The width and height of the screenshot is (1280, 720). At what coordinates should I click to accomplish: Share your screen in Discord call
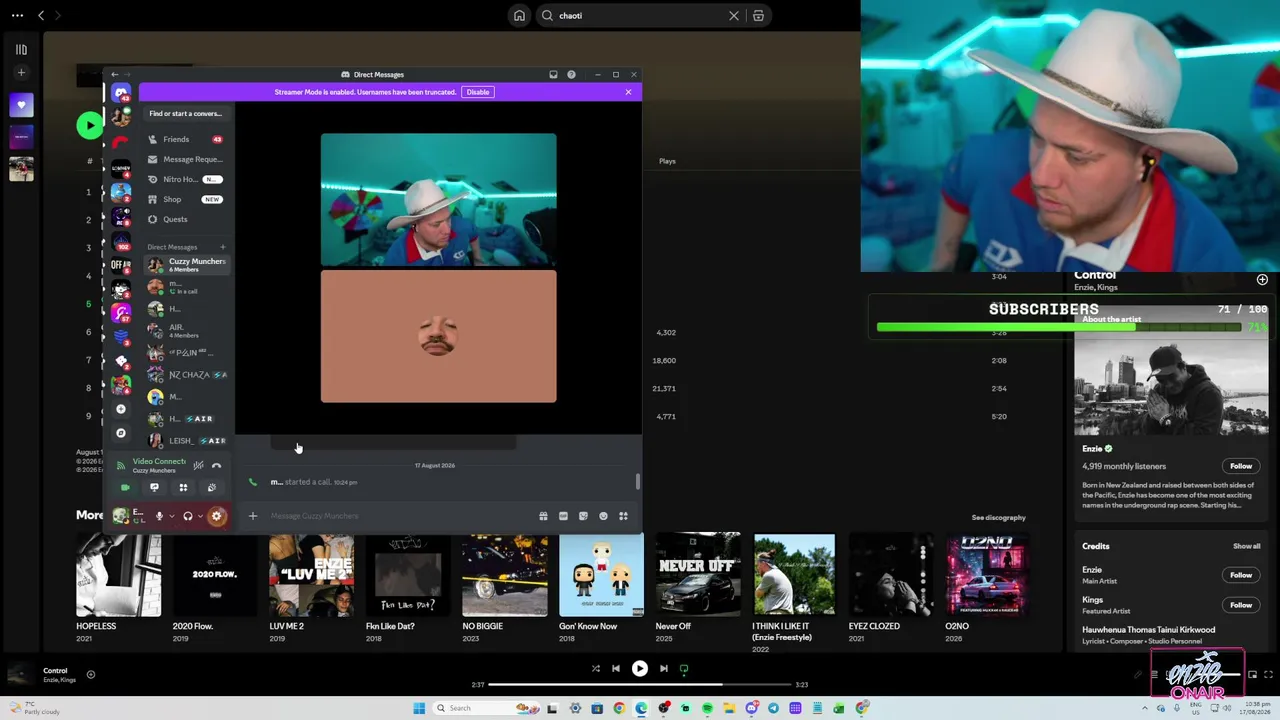[x=154, y=488]
